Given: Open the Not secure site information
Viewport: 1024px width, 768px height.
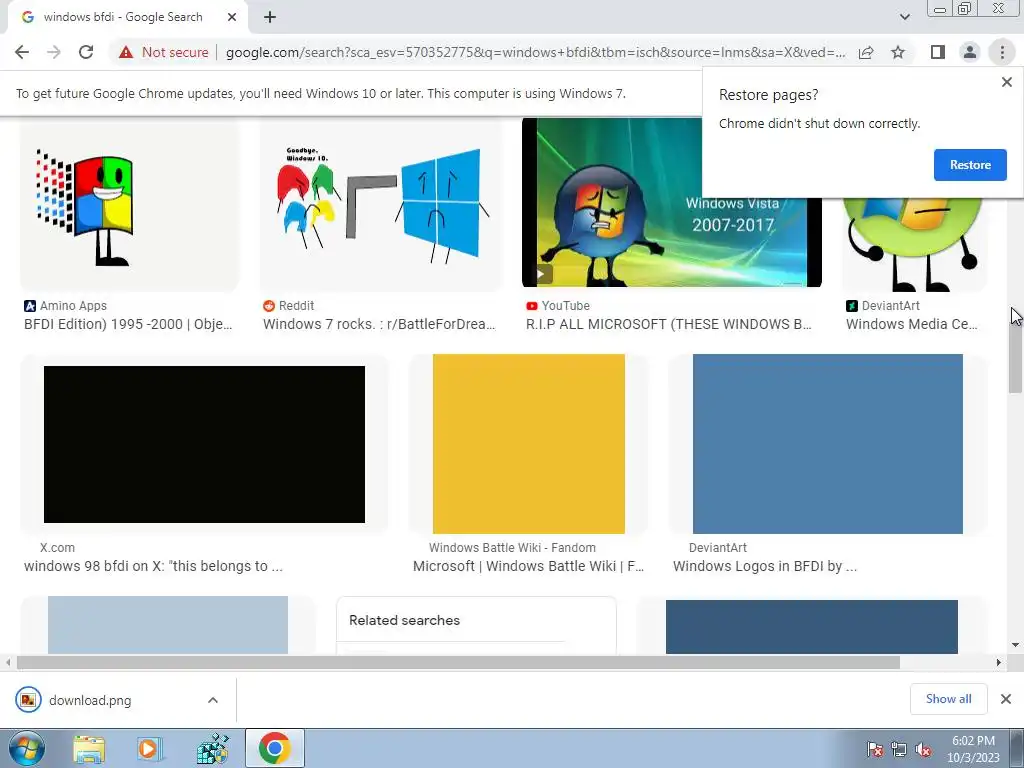Looking at the screenshot, I should [x=163, y=52].
